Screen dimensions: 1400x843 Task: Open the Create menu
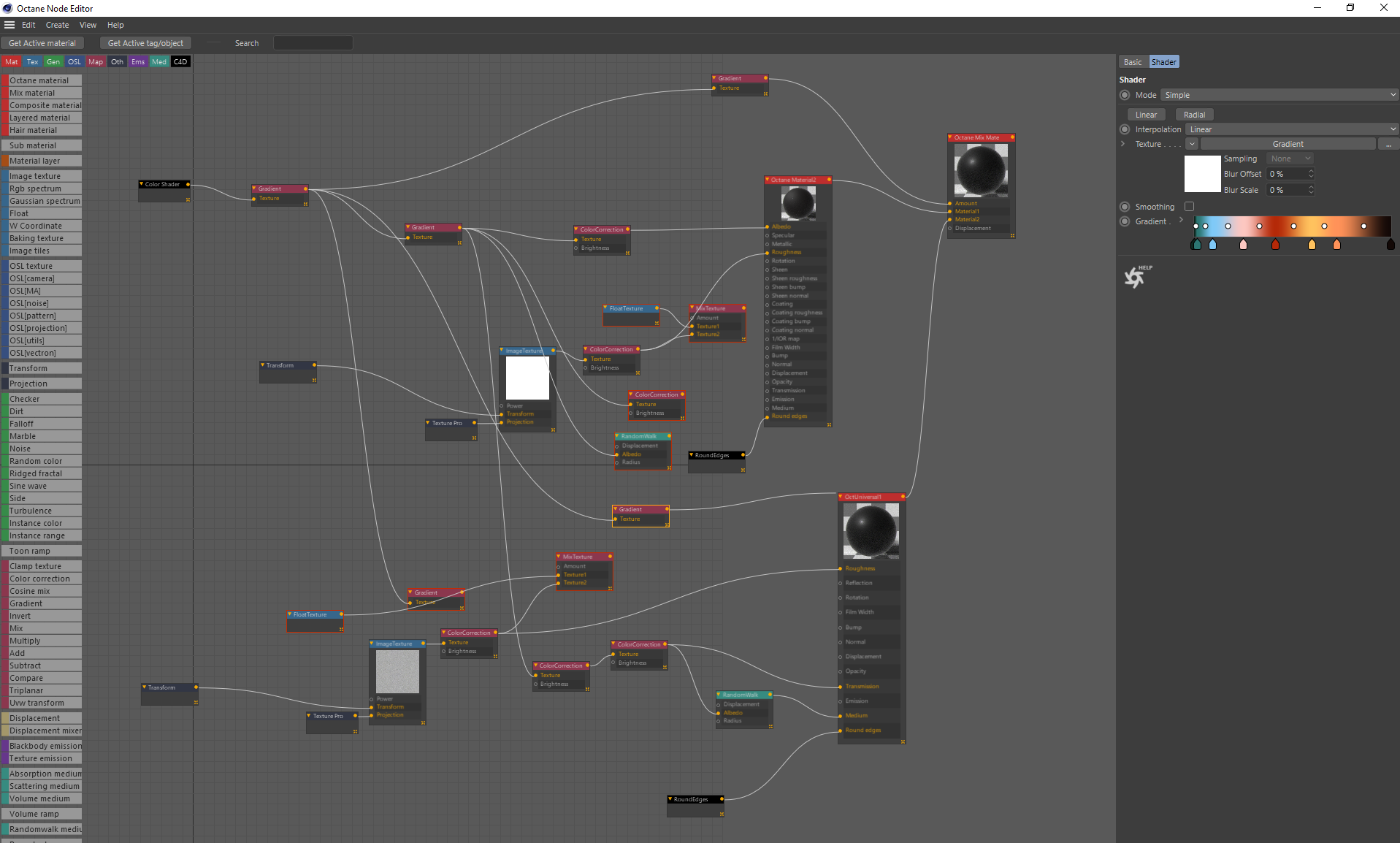57,25
